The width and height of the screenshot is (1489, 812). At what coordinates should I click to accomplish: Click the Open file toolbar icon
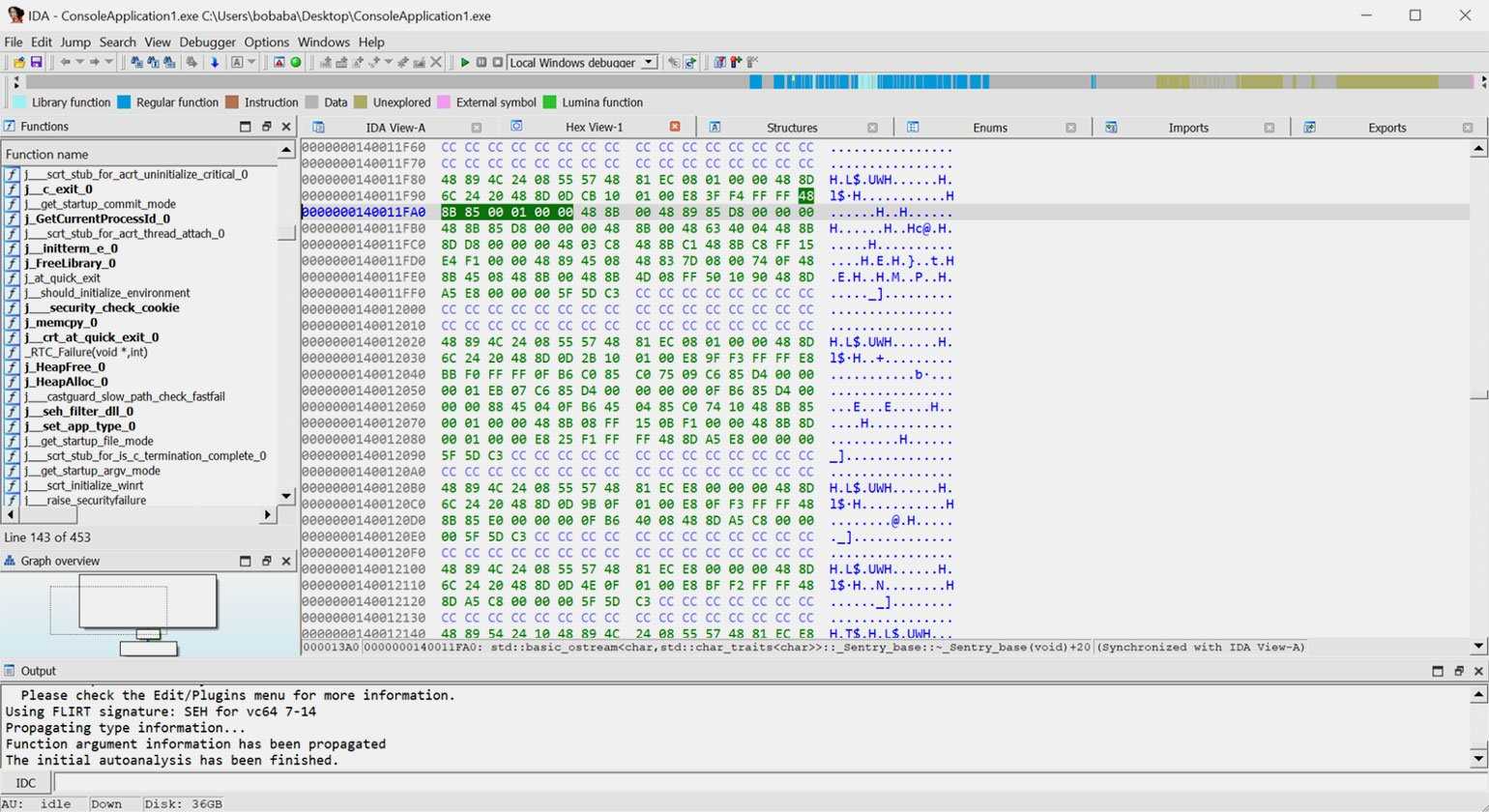coord(18,63)
